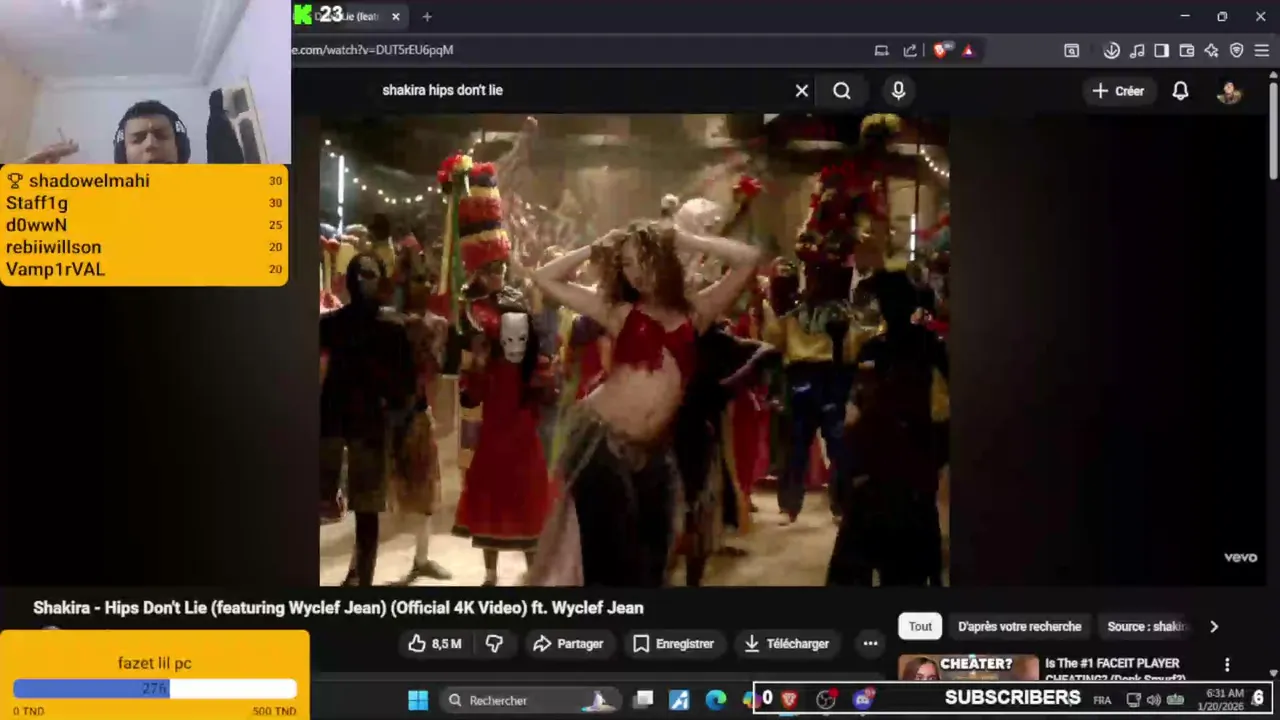The width and height of the screenshot is (1280, 720).
Task: Click the clock showing 6:31 AM
Action: (1225, 699)
